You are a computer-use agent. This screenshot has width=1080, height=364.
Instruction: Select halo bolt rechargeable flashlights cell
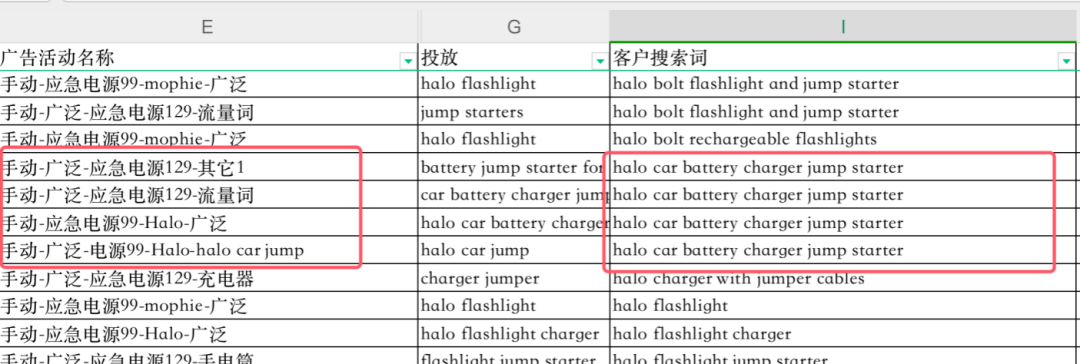click(x=844, y=139)
